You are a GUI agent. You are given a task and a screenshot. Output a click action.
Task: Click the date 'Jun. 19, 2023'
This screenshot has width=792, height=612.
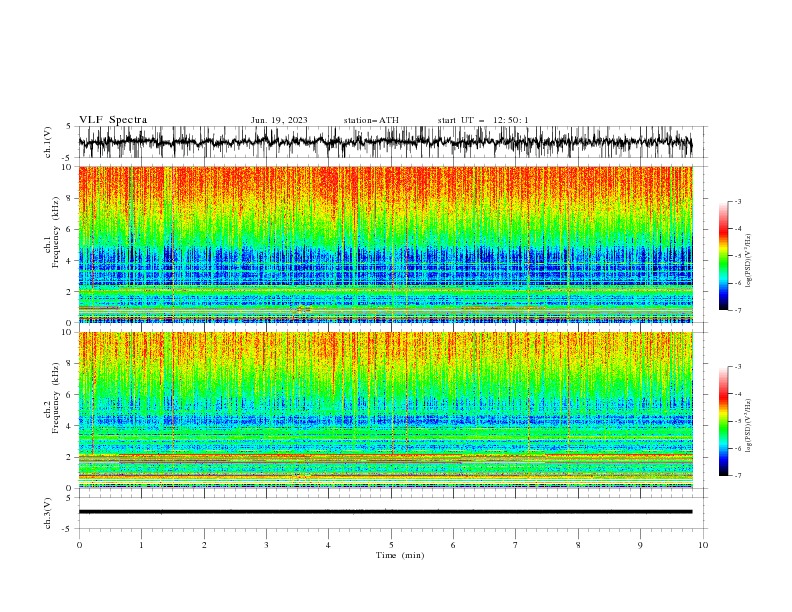pos(279,120)
